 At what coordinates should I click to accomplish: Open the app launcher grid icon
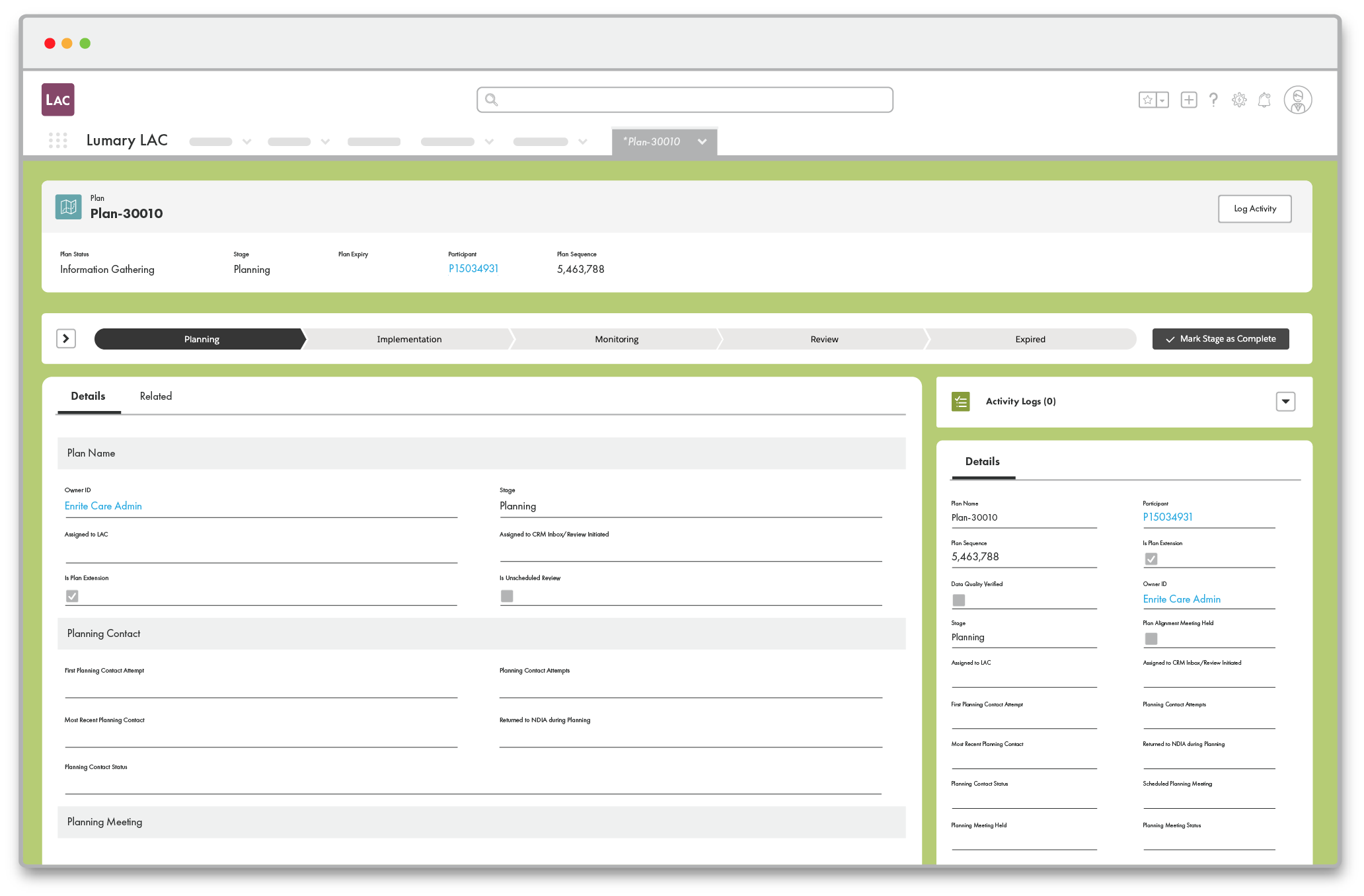pyautogui.click(x=57, y=140)
